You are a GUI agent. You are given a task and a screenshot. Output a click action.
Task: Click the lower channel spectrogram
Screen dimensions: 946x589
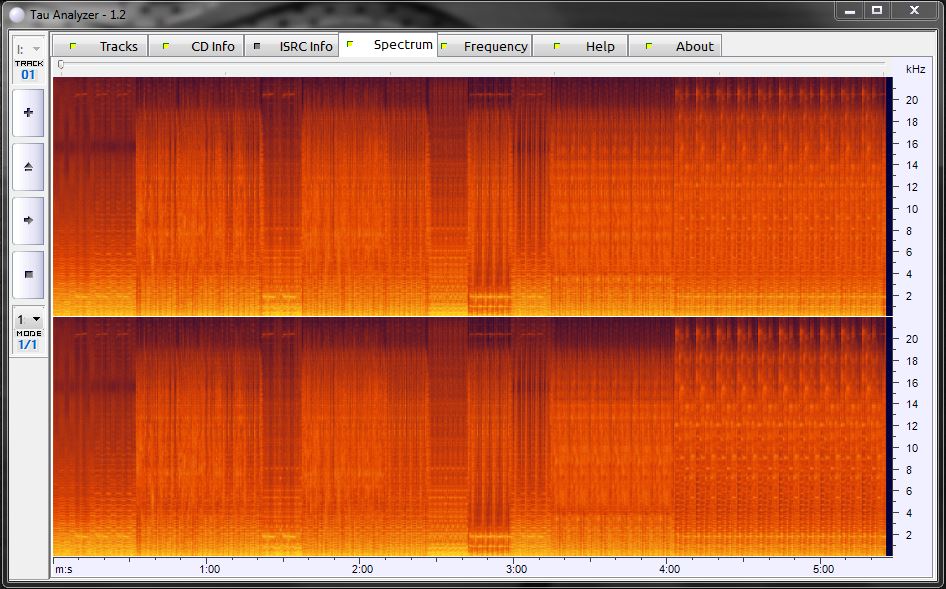(x=469, y=436)
